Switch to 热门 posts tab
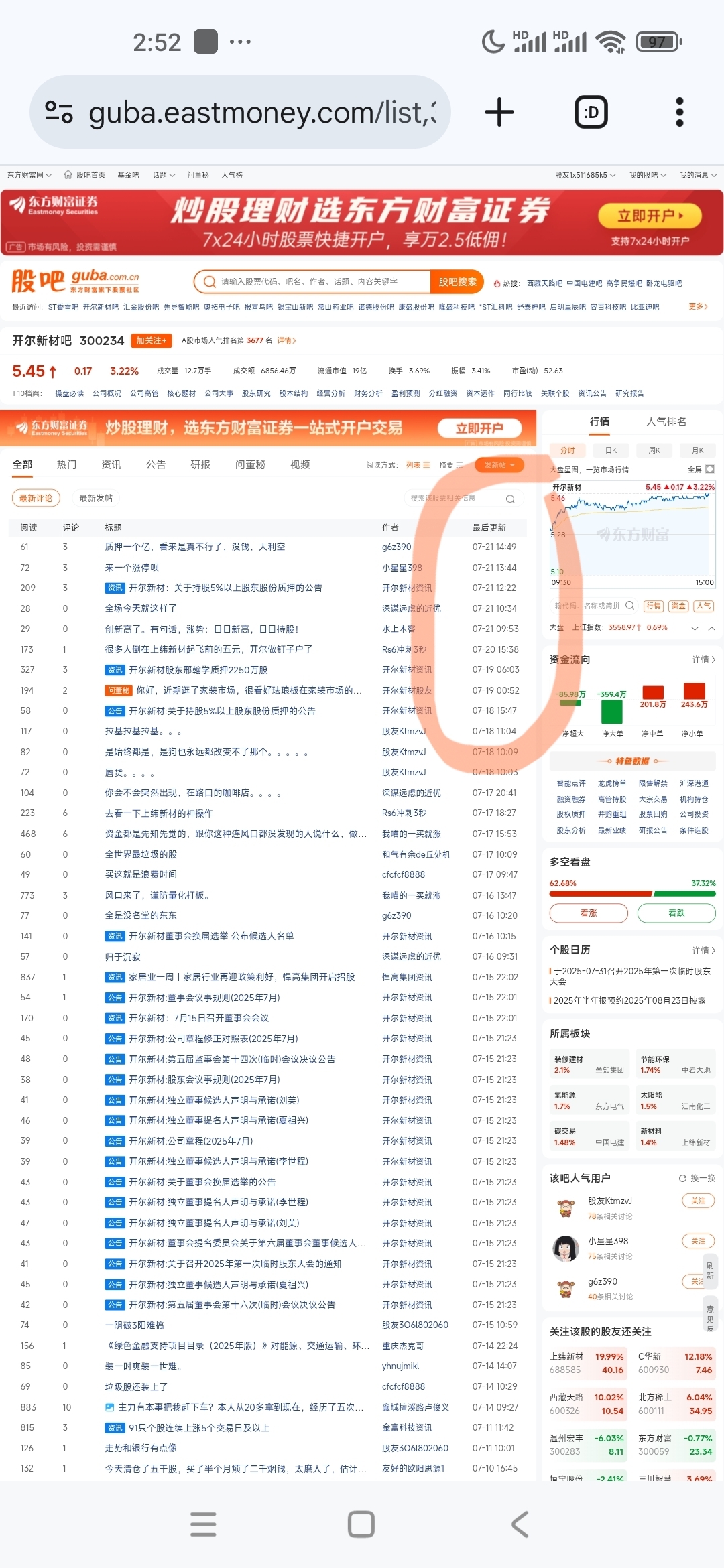Viewport: 724px width, 1568px height. pyautogui.click(x=66, y=464)
